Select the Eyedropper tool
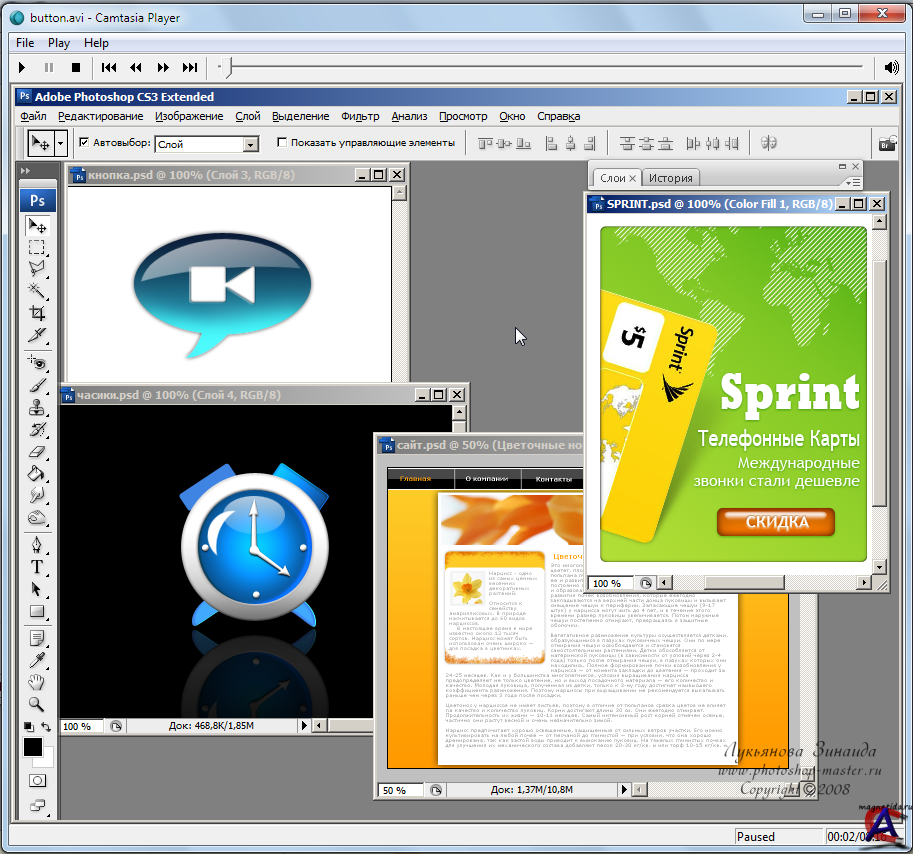Screen dimensions: 913x854 click(x=37, y=658)
